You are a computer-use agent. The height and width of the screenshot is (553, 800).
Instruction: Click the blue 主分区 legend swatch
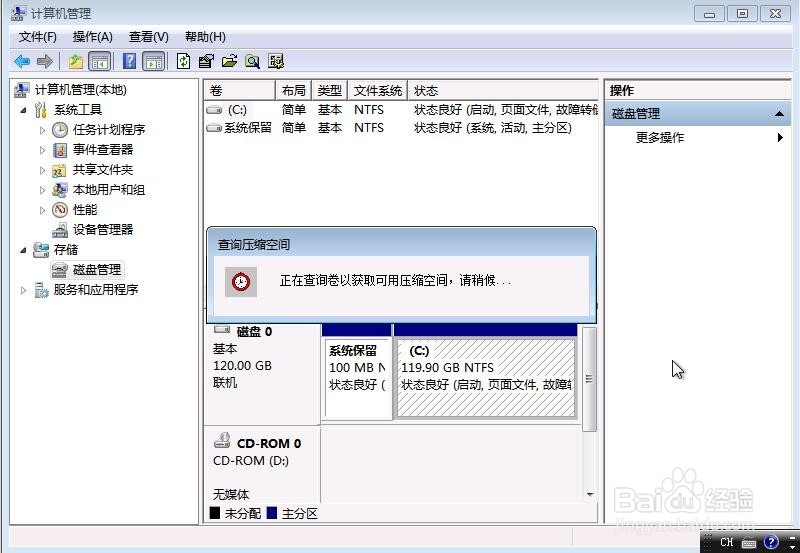272,513
